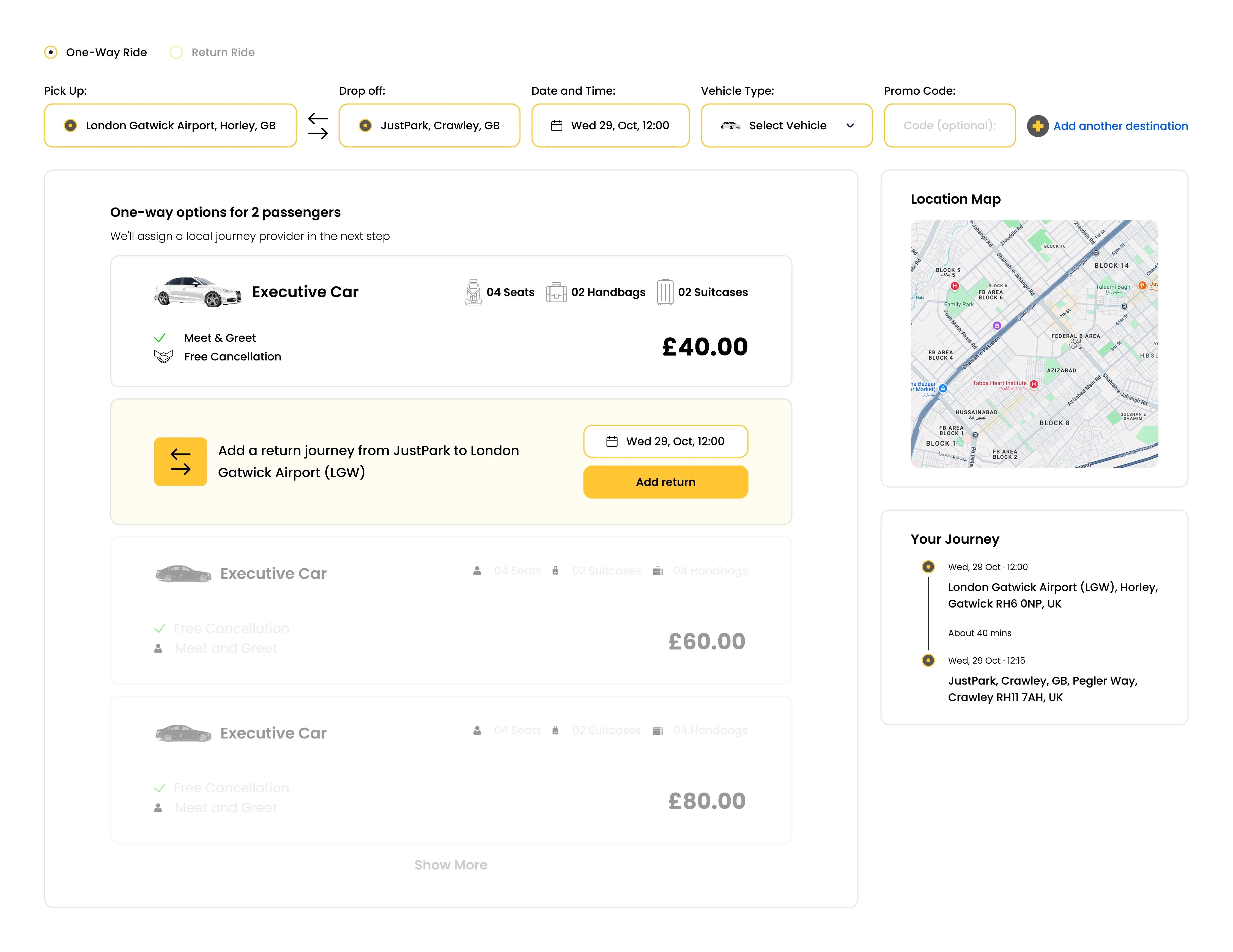Click the yellow plus add destination icon
Image resolution: width=1233 pixels, height=952 pixels.
coord(1038,126)
